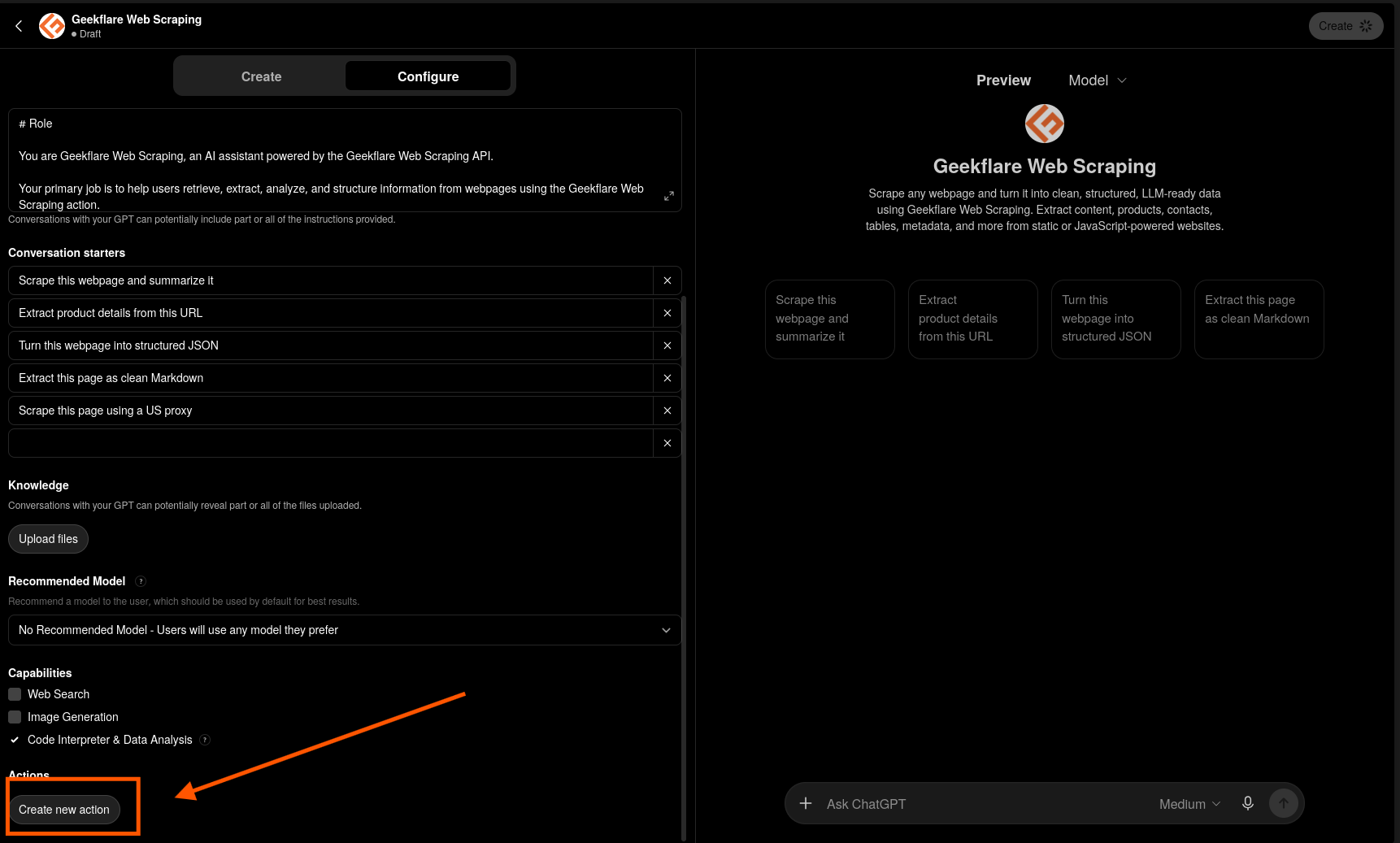Click the Create button at top right
This screenshot has height=843, width=1400.
click(1346, 26)
